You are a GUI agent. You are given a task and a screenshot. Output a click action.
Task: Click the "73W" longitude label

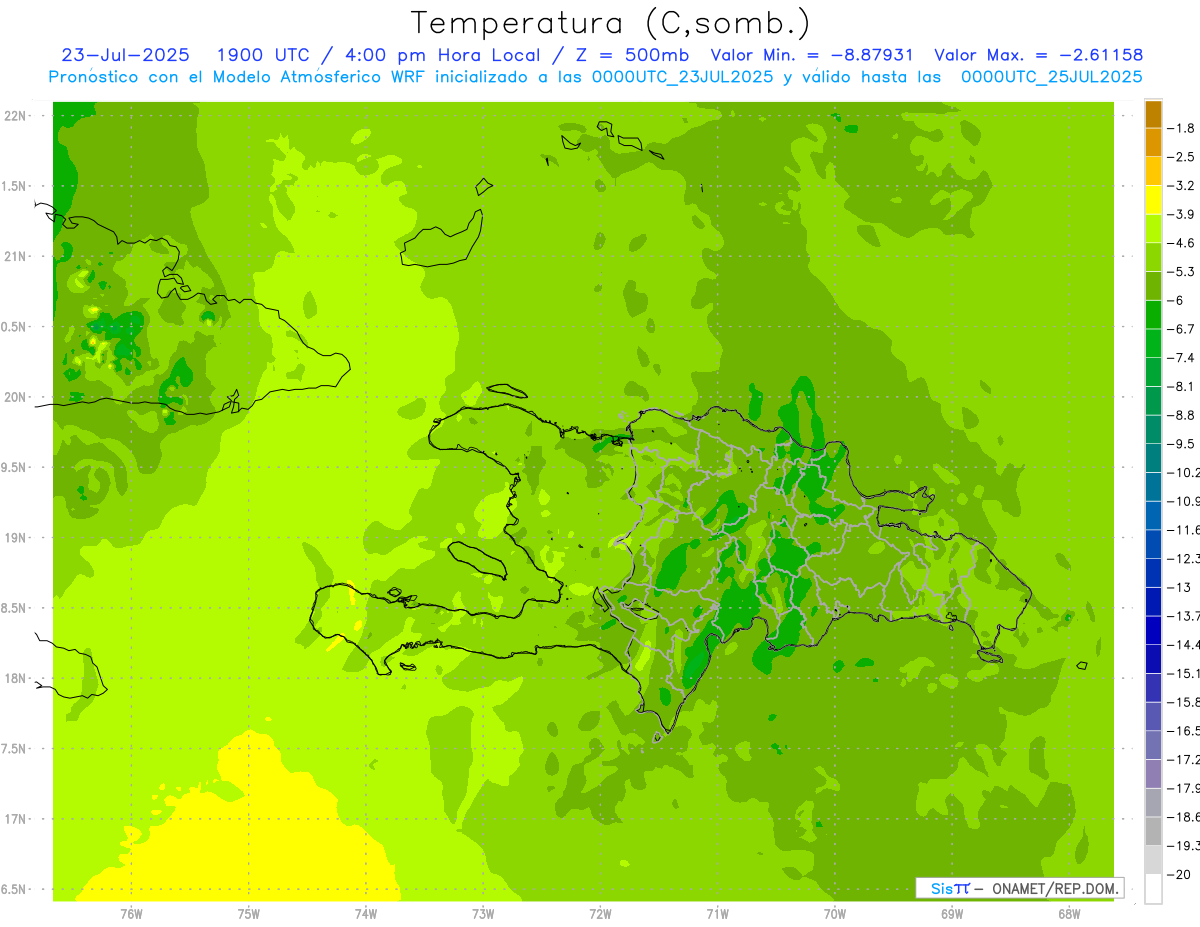coord(483,914)
